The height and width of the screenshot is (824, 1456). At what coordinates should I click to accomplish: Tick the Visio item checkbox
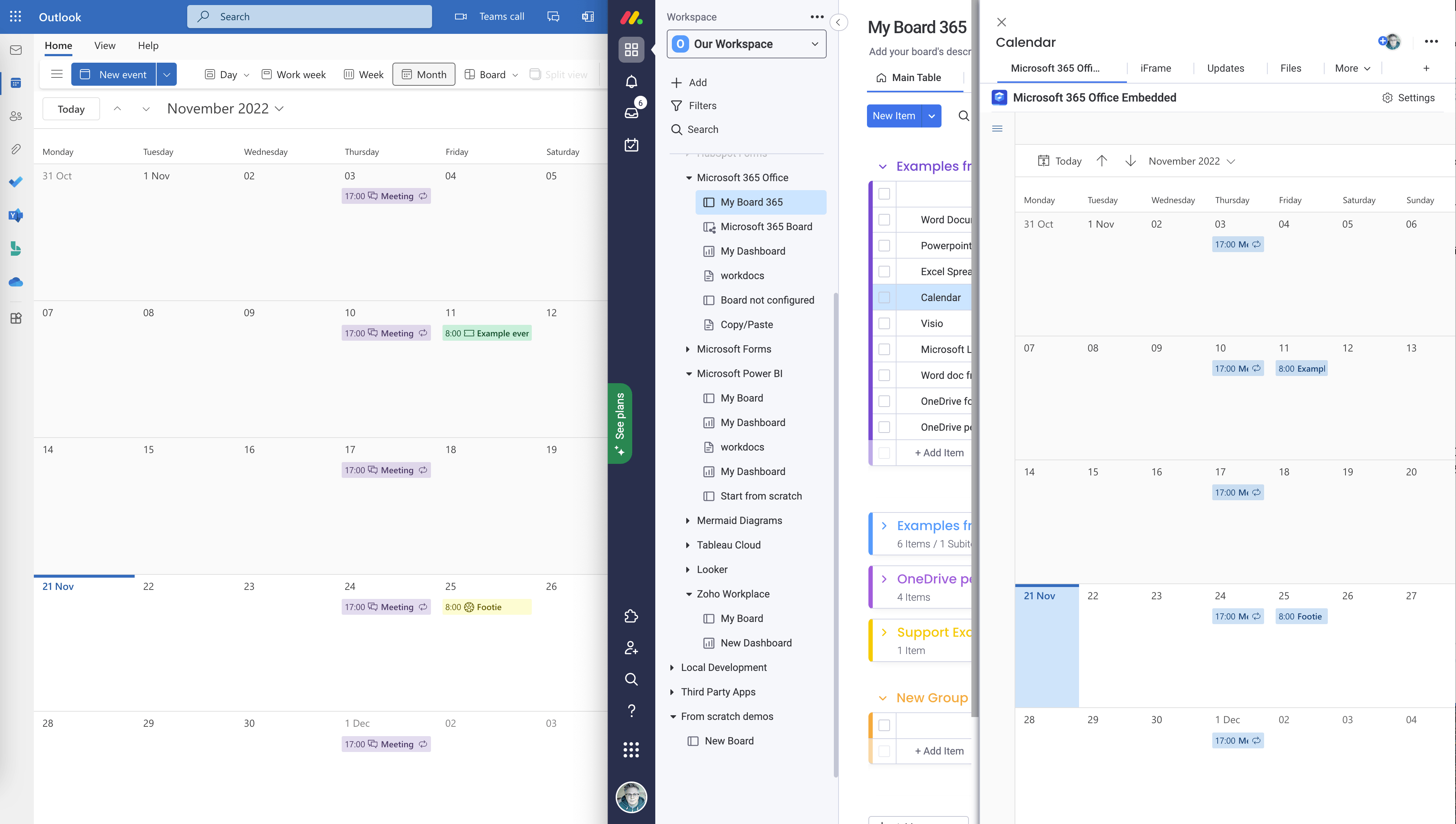(x=884, y=324)
